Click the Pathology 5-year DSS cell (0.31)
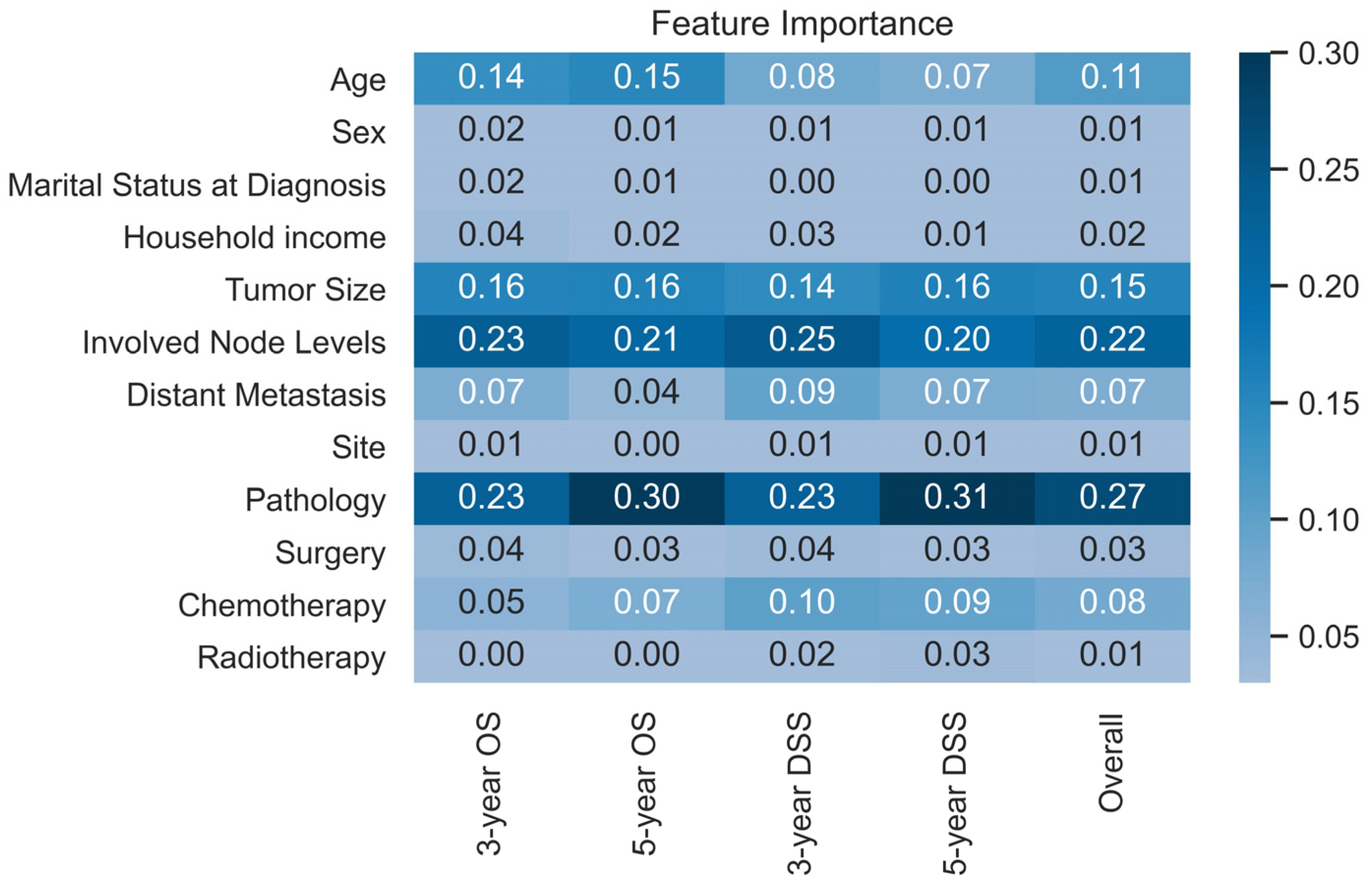The height and width of the screenshot is (884, 1372). pyautogui.click(x=956, y=498)
